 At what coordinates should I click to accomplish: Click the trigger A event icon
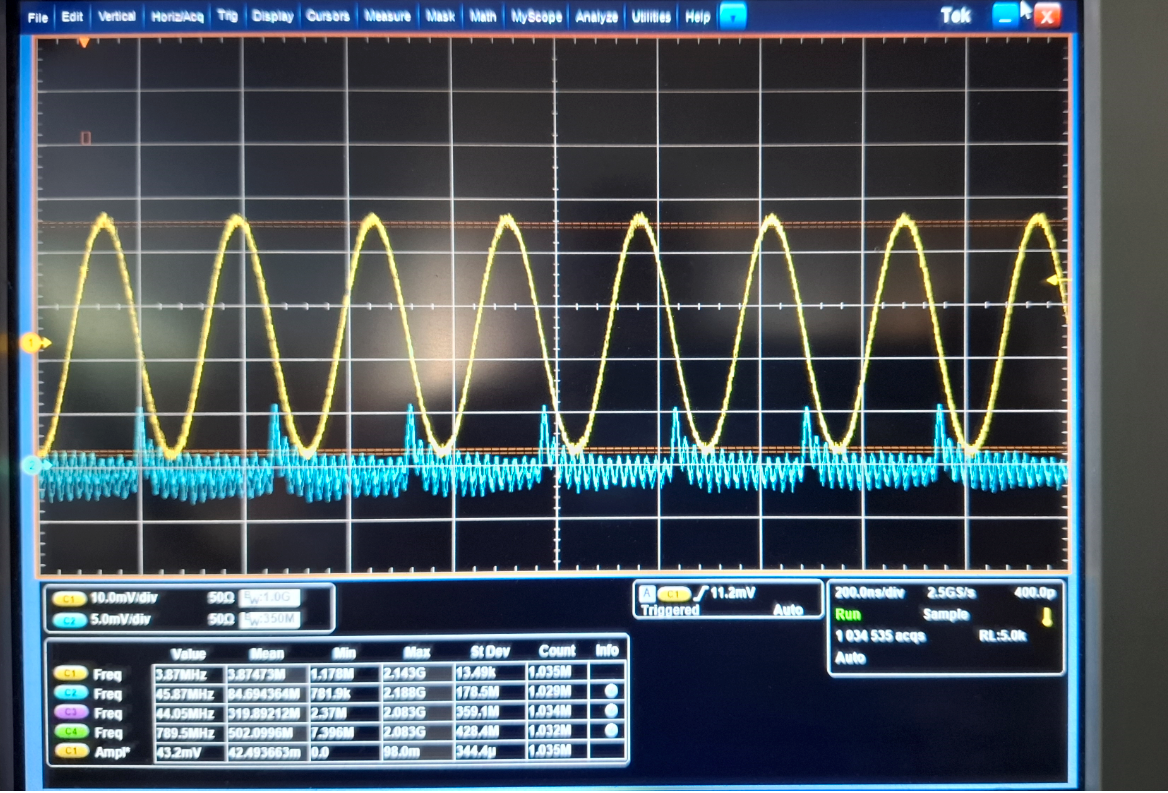[647, 593]
